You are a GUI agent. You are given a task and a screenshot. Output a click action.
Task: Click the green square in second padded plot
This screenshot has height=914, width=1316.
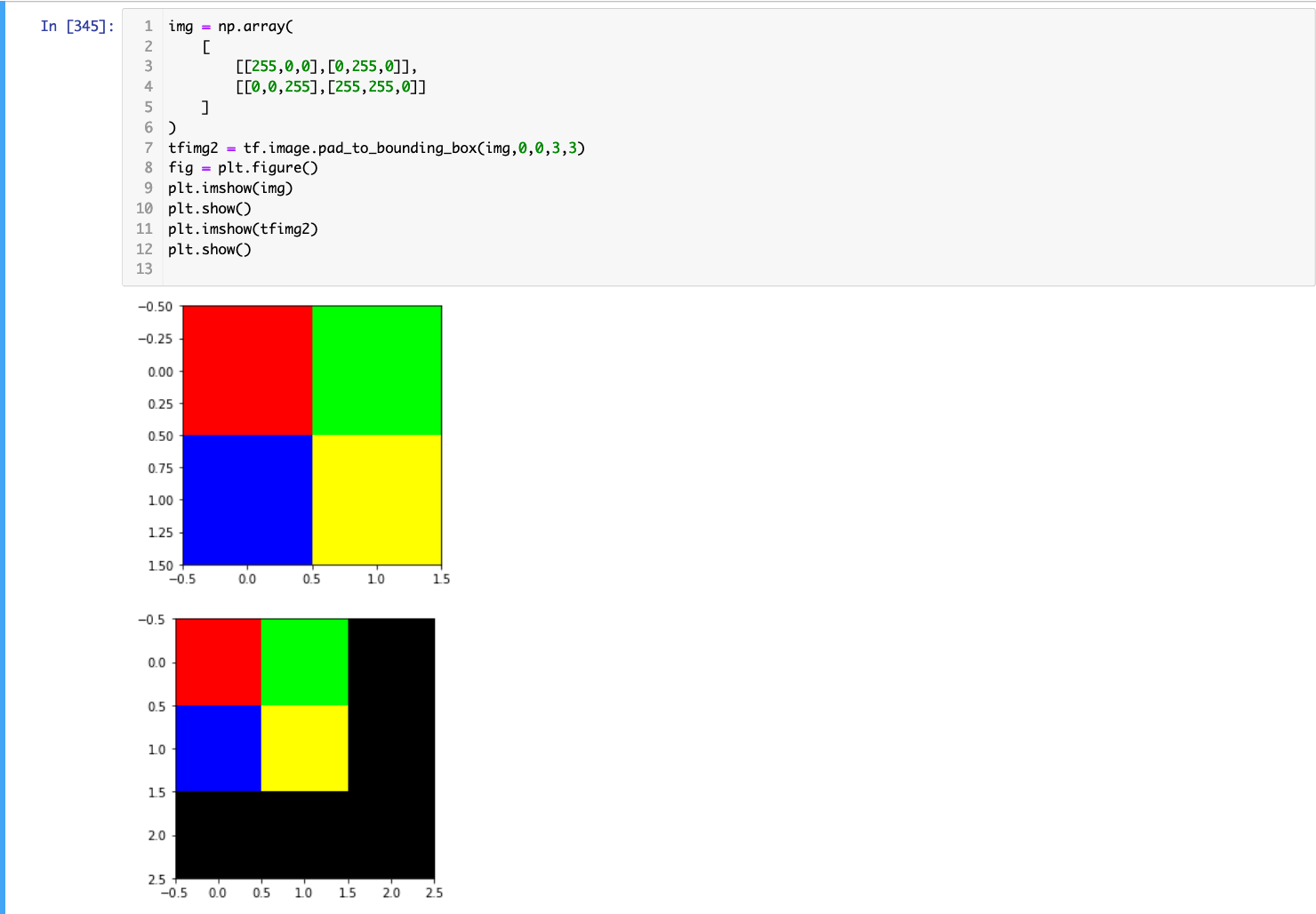click(304, 662)
